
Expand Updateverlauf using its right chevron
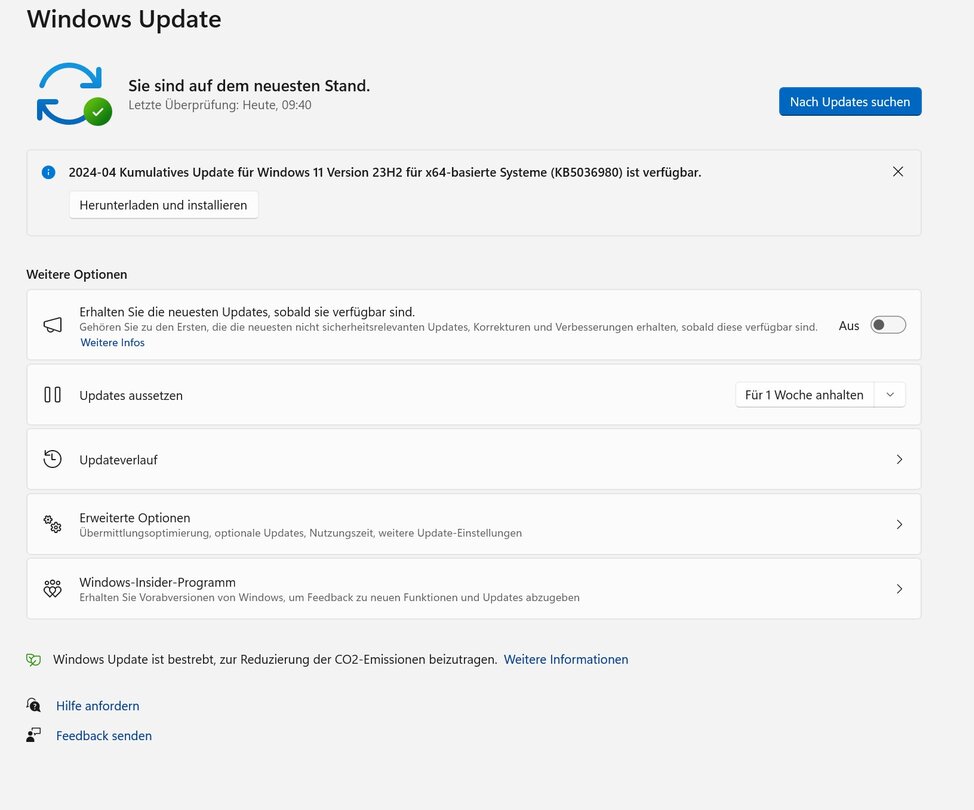[899, 459]
